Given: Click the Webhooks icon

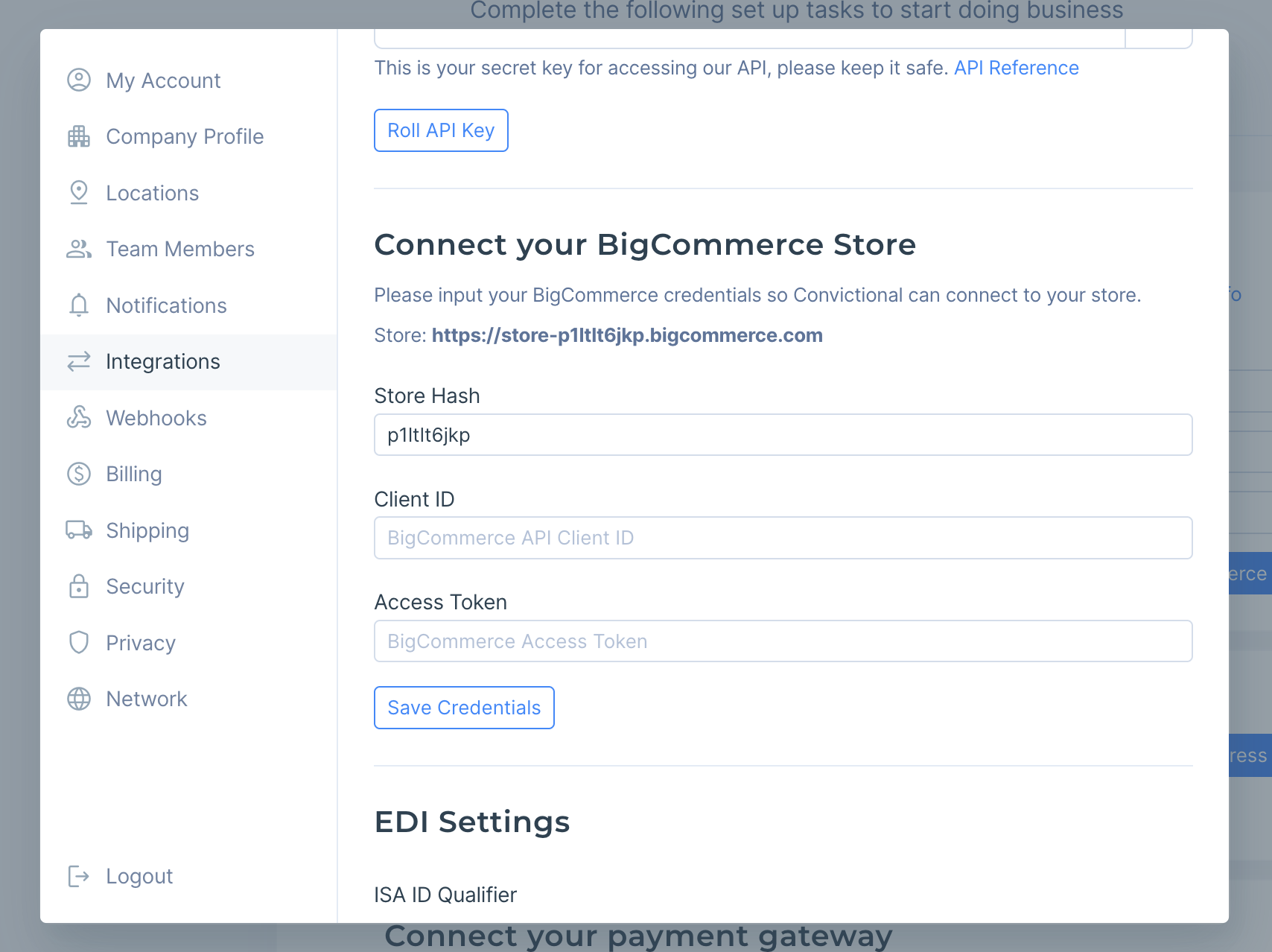Looking at the screenshot, I should tap(79, 417).
